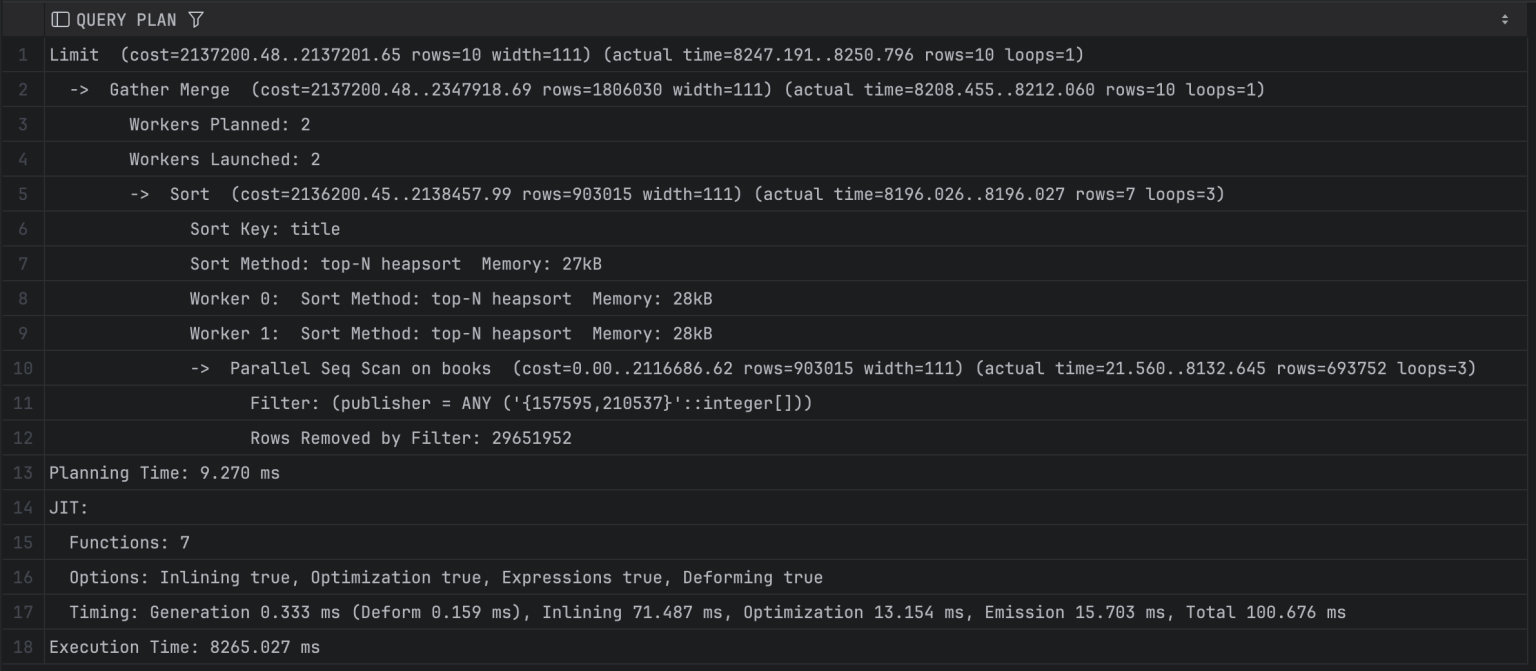Image resolution: width=1536 pixels, height=671 pixels.
Task: Click the JIT Options Inlining true row
Action: tap(445, 578)
